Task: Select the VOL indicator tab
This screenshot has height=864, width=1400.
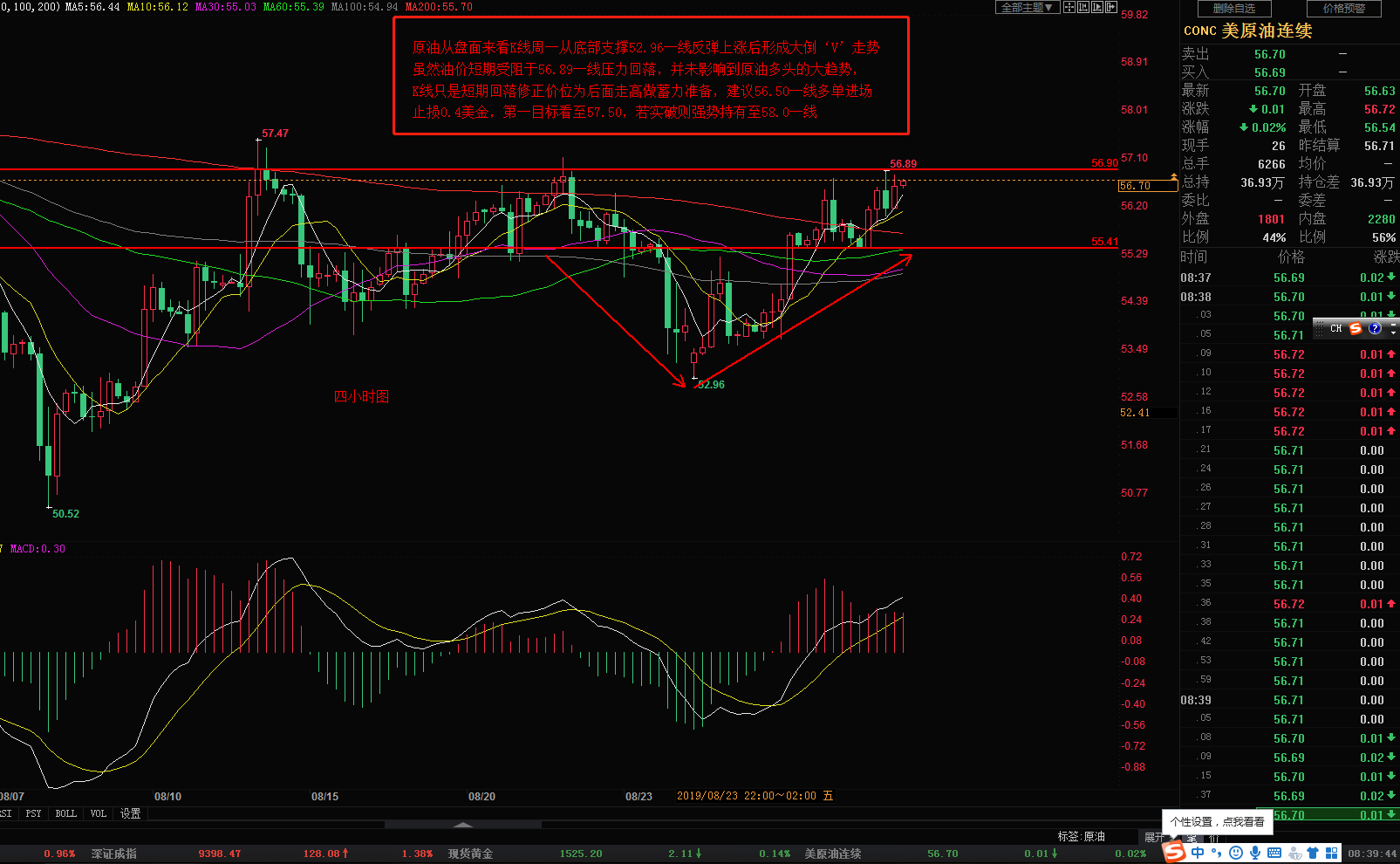Action: click(99, 813)
